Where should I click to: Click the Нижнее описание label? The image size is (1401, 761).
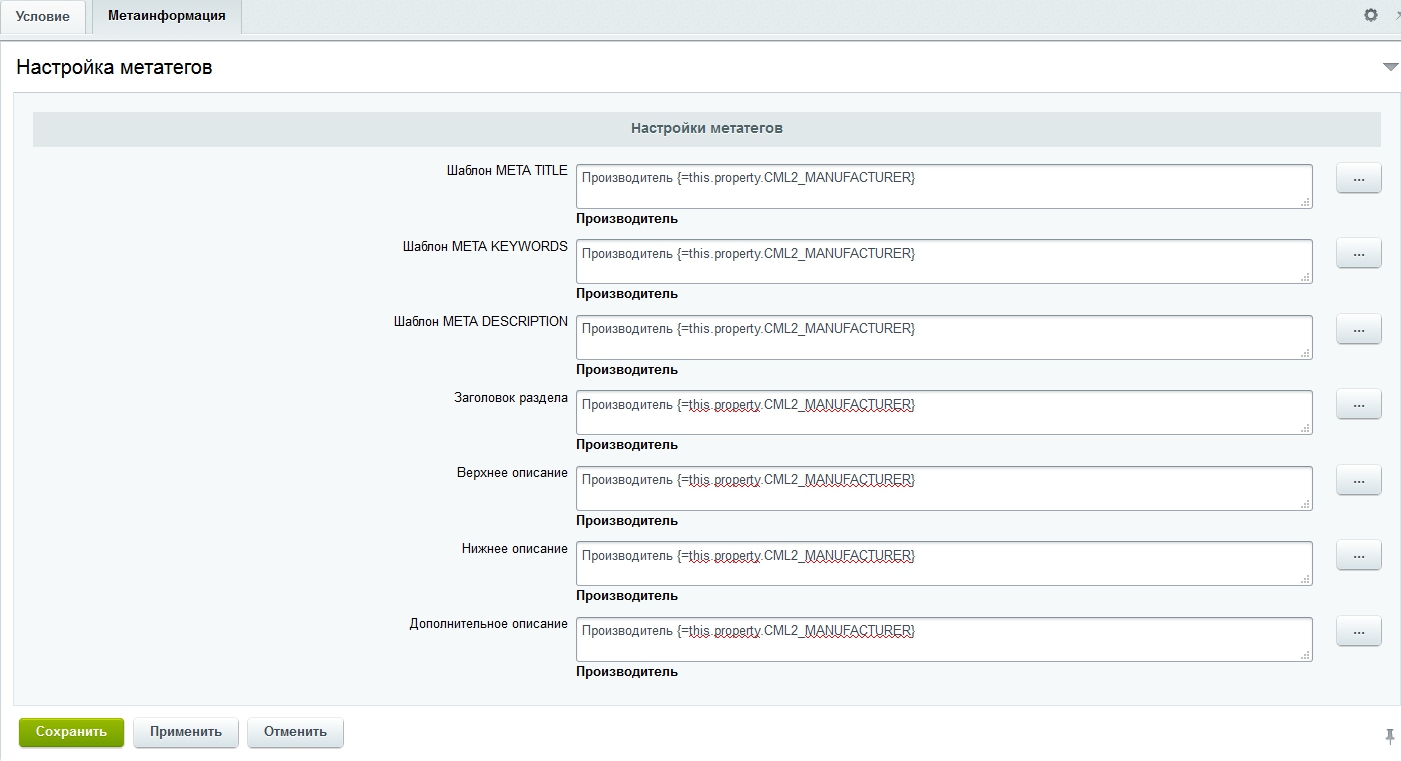point(515,548)
